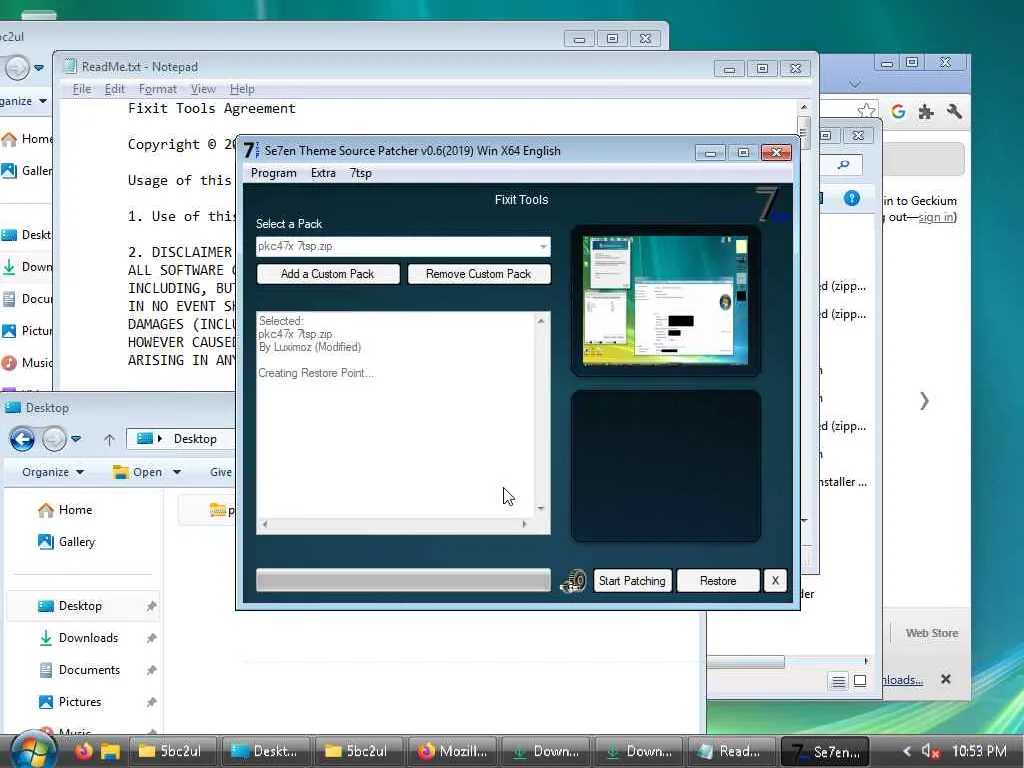
Task: Expand tab list chevron in browser
Action: point(855,84)
